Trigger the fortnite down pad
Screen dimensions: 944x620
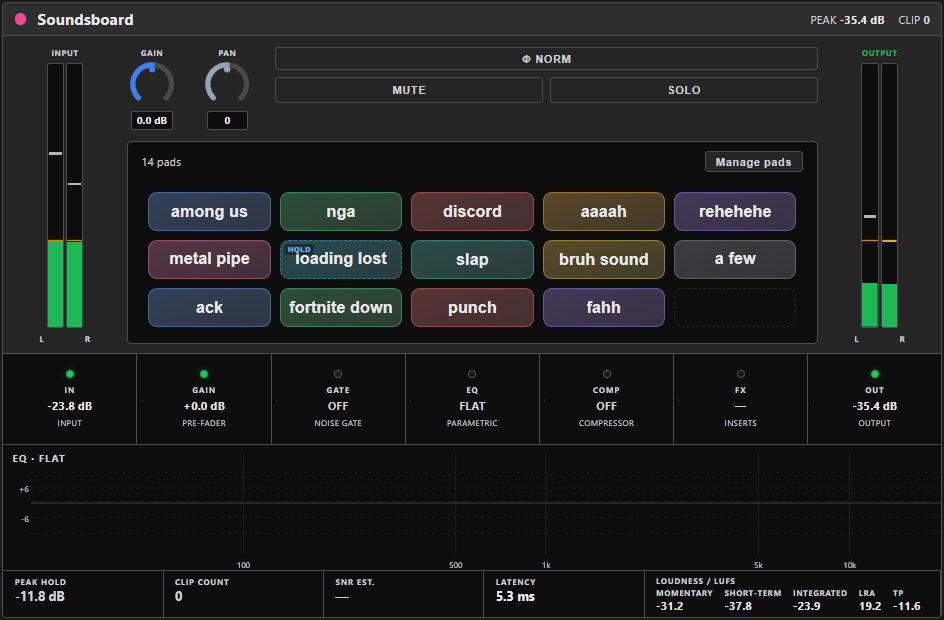point(341,308)
